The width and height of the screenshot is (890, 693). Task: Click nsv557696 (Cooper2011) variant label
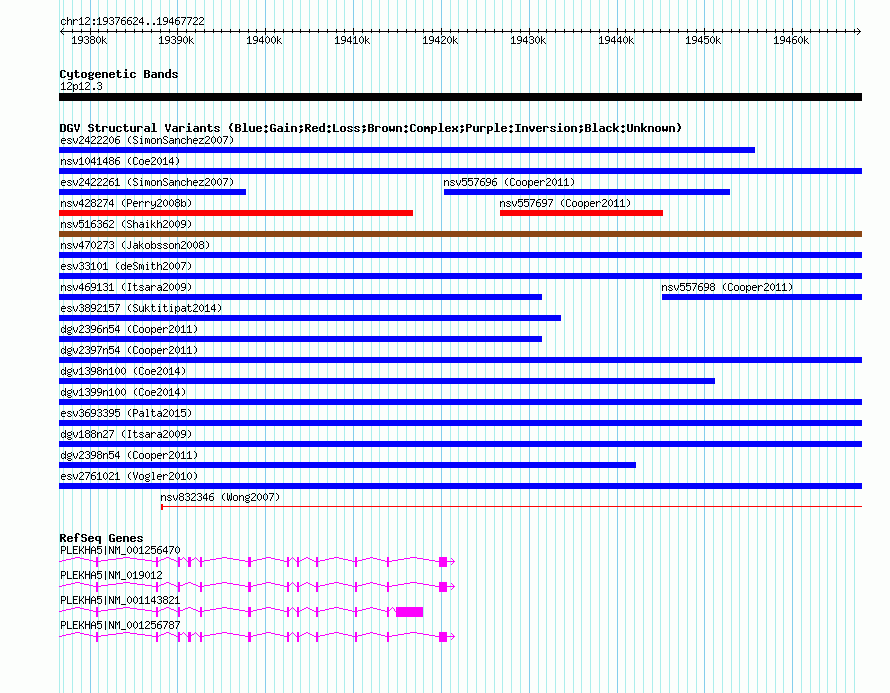point(509,182)
